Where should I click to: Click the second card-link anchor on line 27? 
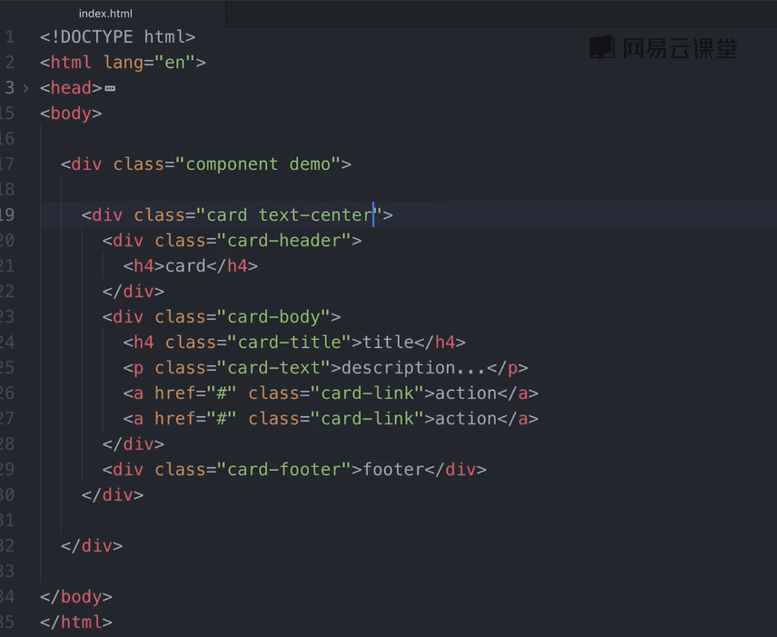(331, 419)
